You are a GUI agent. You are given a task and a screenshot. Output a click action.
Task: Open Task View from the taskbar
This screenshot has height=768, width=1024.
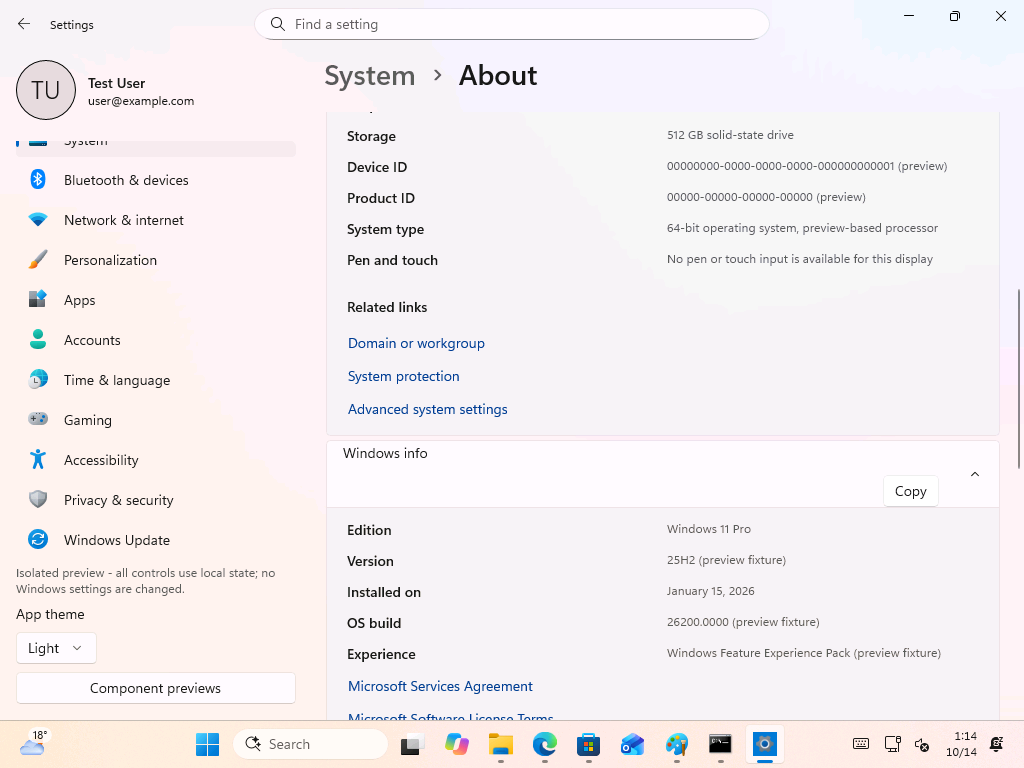[x=413, y=744]
